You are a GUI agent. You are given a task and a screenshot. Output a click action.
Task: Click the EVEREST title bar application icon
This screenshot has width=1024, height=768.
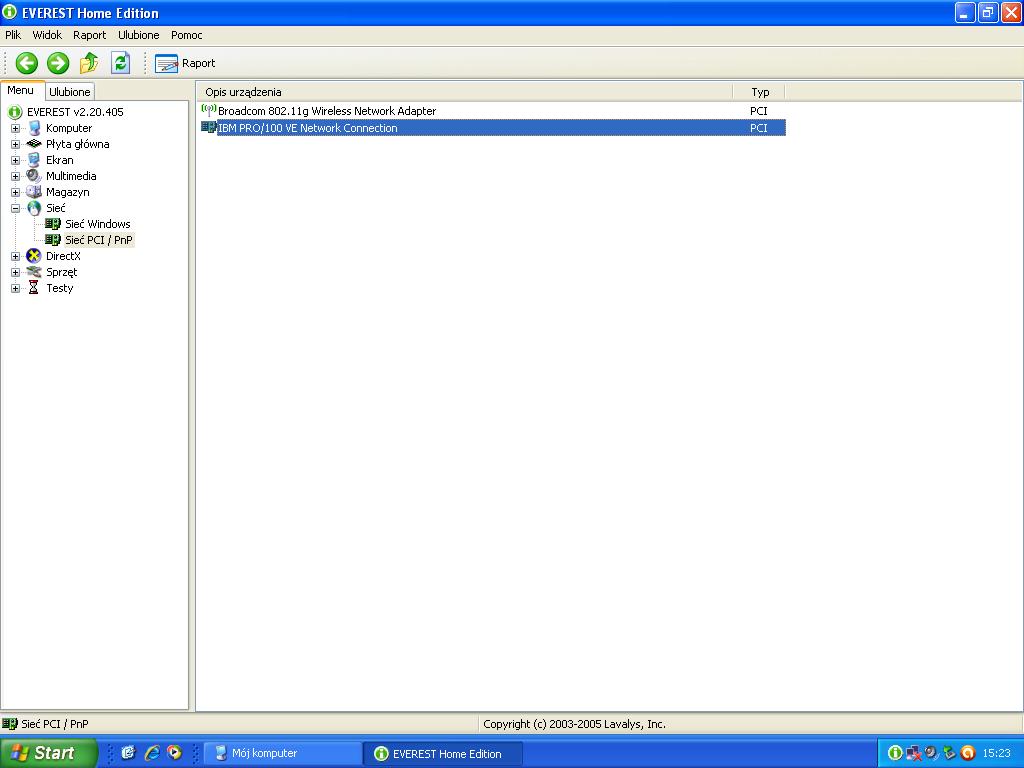point(9,12)
